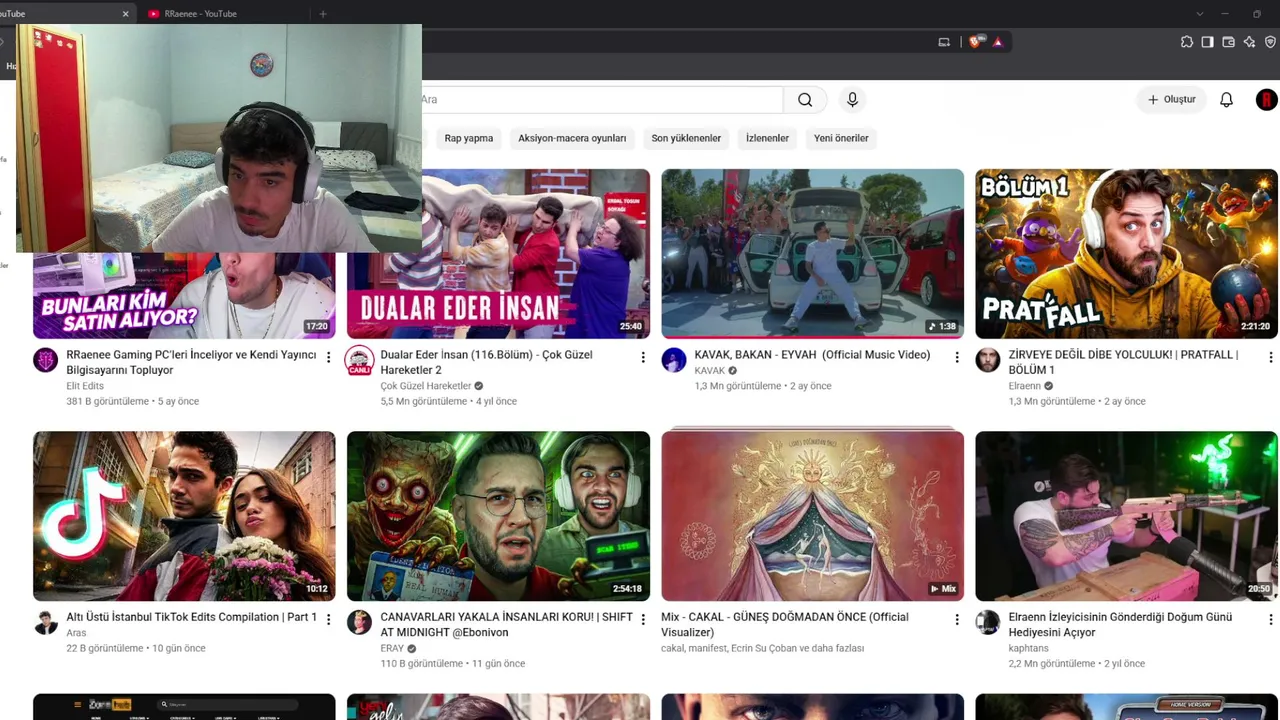The width and height of the screenshot is (1280, 720).
Task: Click the YouTube search magnifier button
Action: coord(805,100)
